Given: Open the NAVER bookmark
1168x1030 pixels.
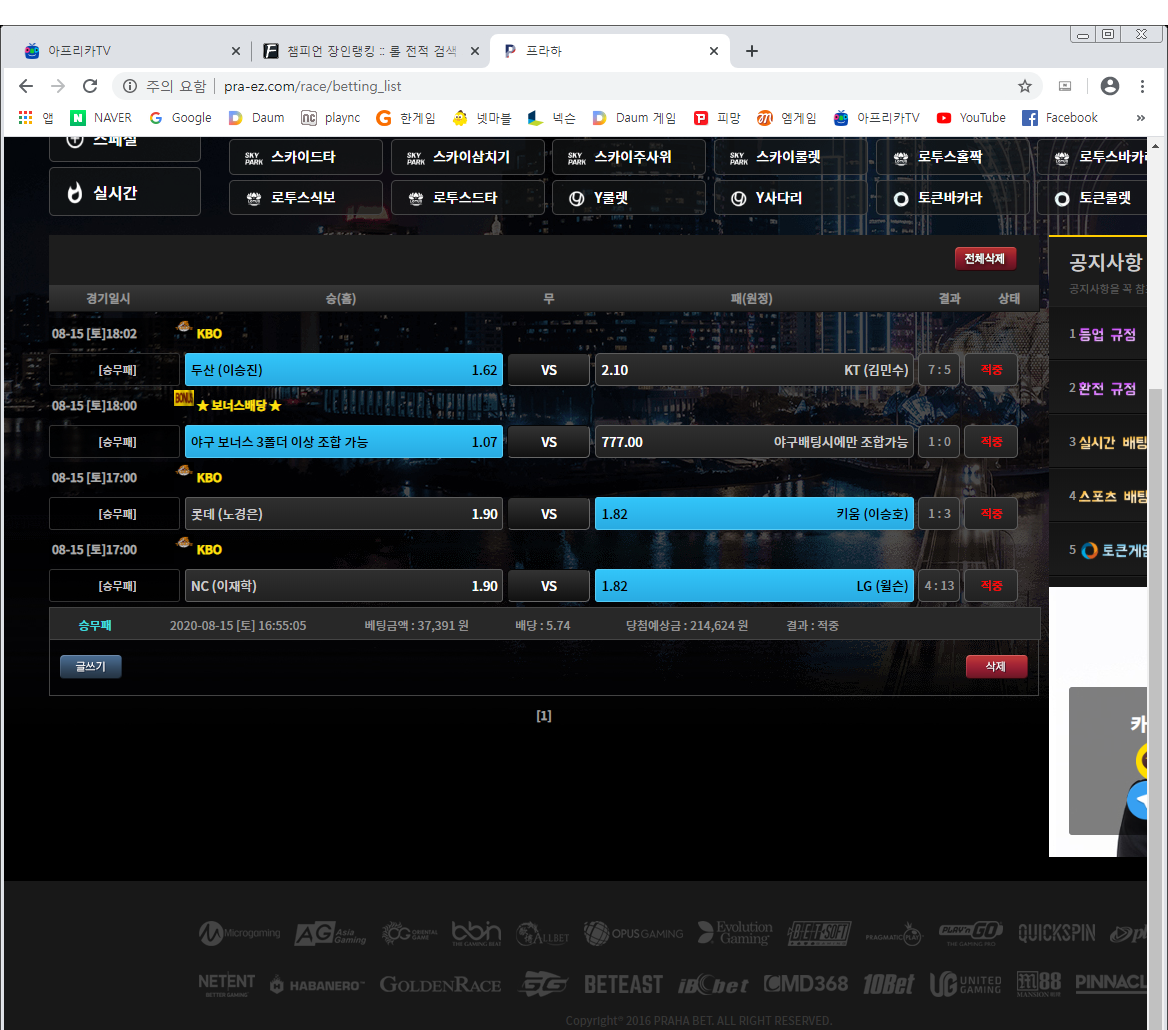Looking at the screenshot, I should coord(101,118).
